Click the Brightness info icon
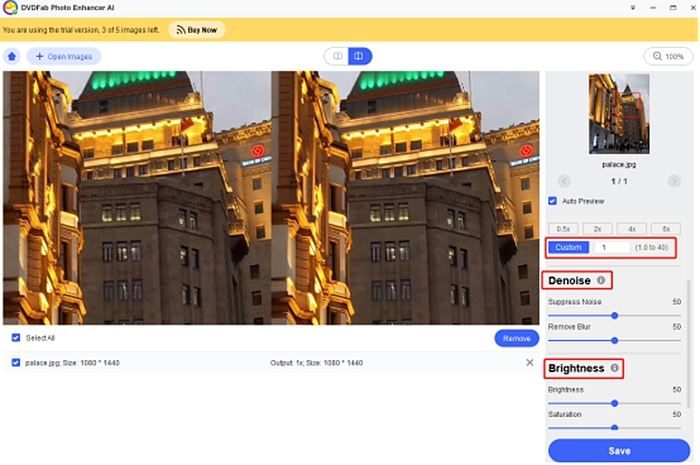Viewport: 700px width, 465px height. [614, 368]
